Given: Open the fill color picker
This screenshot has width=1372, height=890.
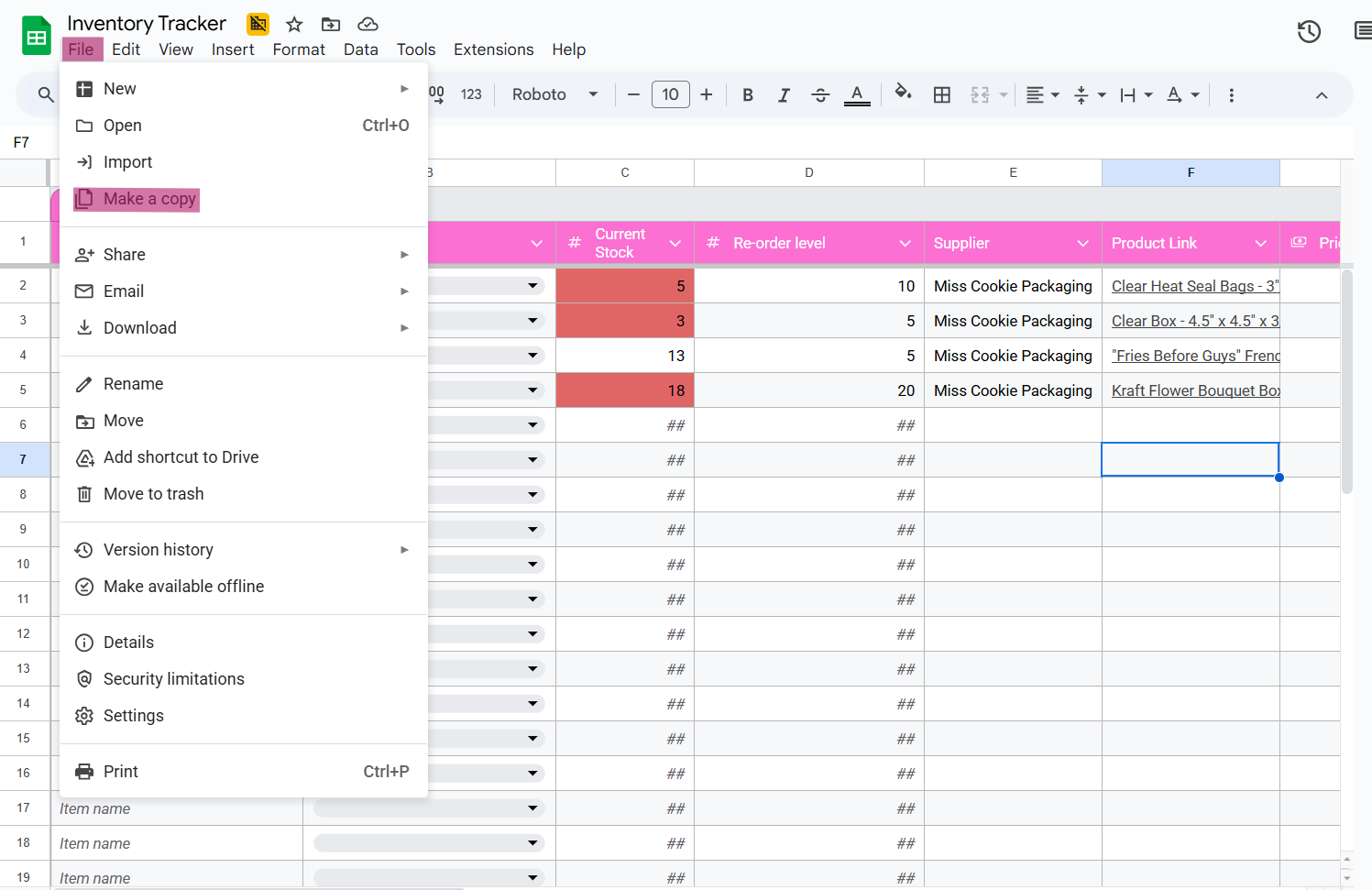Looking at the screenshot, I should 903,93.
